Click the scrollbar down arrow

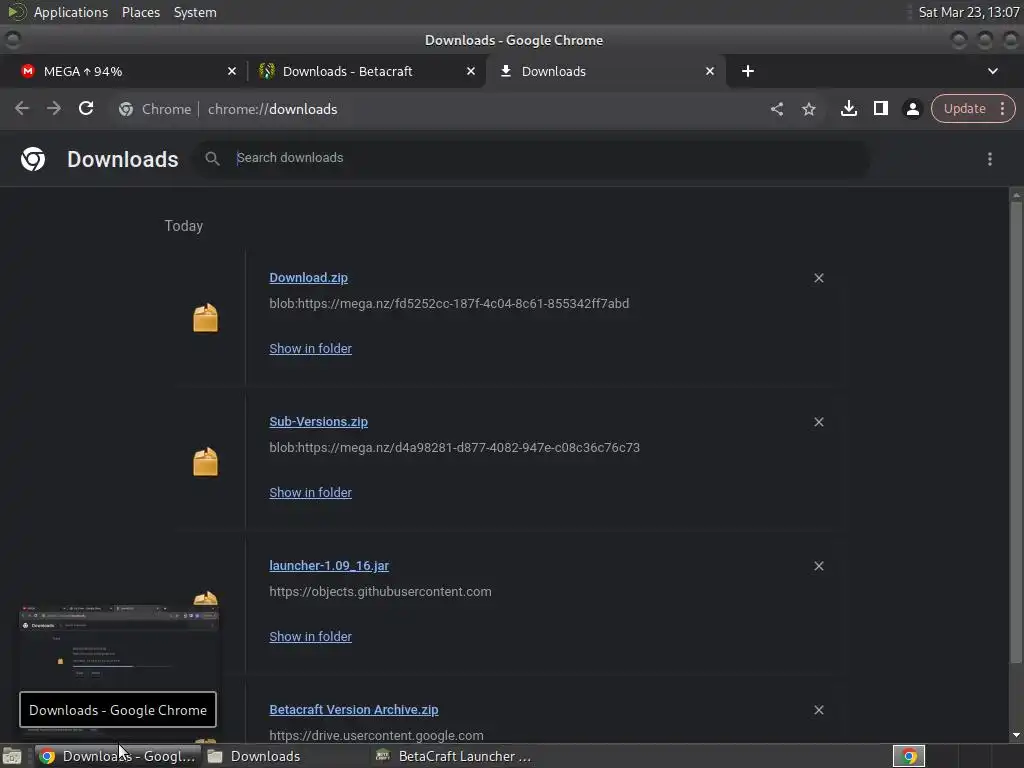(1016, 735)
